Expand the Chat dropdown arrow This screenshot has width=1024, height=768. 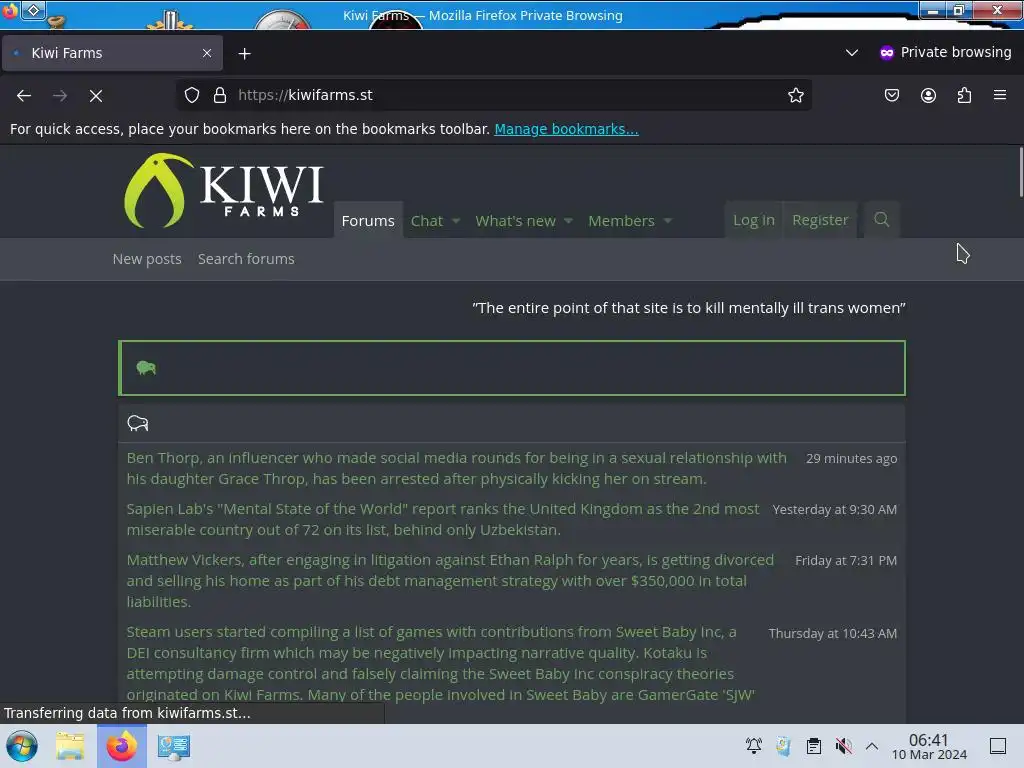pos(456,221)
